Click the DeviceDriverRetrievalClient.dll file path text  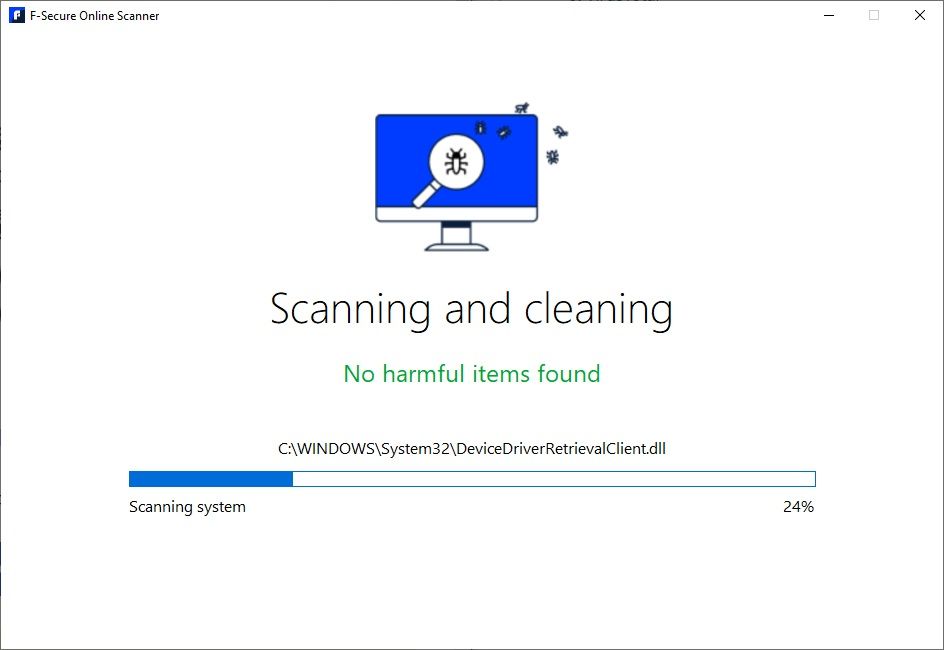(471, 448)
